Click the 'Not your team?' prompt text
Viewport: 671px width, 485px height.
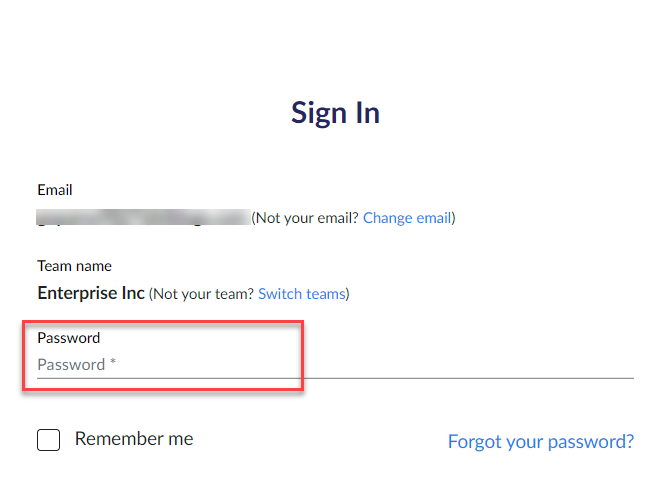(x=204, y=294)
